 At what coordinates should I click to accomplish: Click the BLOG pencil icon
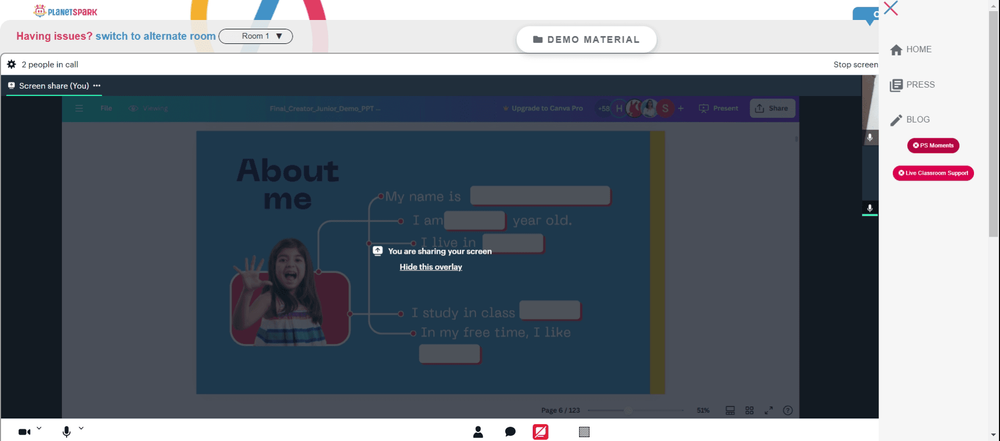tap(896, 120)
